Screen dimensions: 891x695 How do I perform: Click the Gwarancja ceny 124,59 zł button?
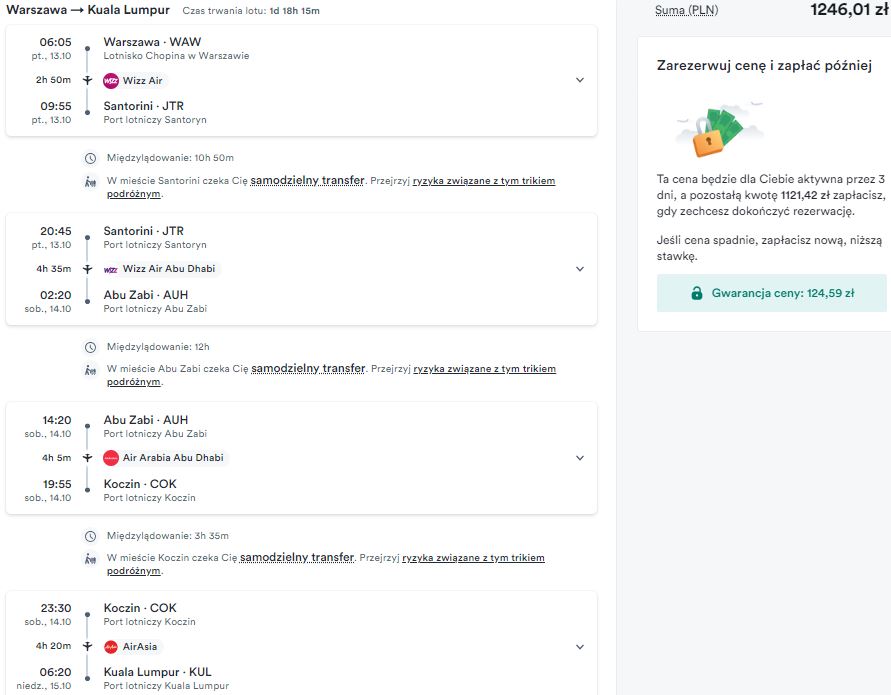772,293
